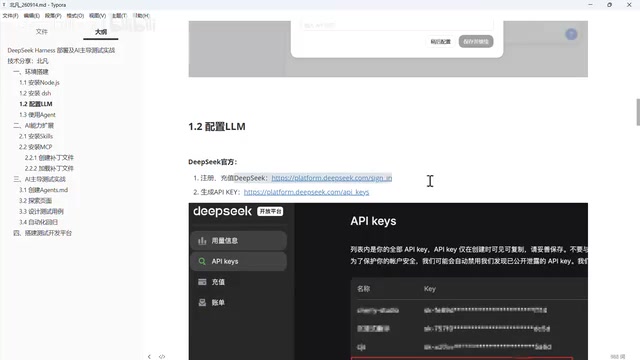Viewport: 640px width, 360px height.
Task: Select outline section 三、AI主导测试实战
Action: 40,179
